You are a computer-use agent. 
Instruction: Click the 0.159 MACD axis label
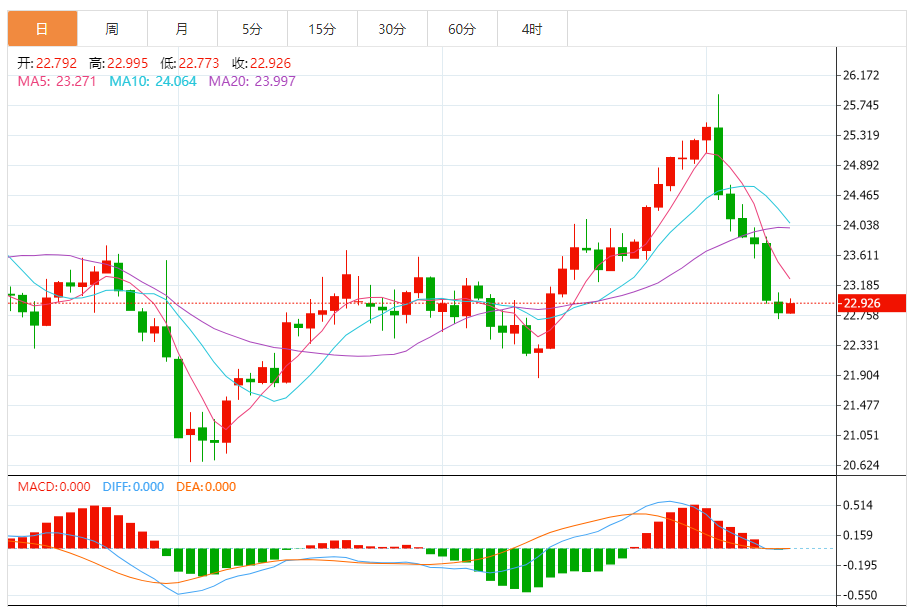[858, 535]
